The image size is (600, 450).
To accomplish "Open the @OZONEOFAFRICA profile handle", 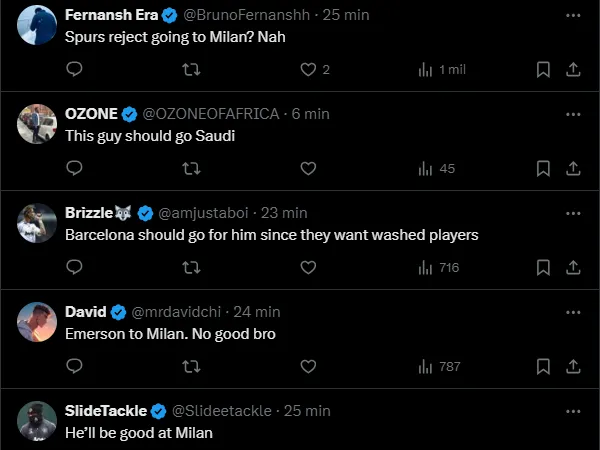I will 211,114.
